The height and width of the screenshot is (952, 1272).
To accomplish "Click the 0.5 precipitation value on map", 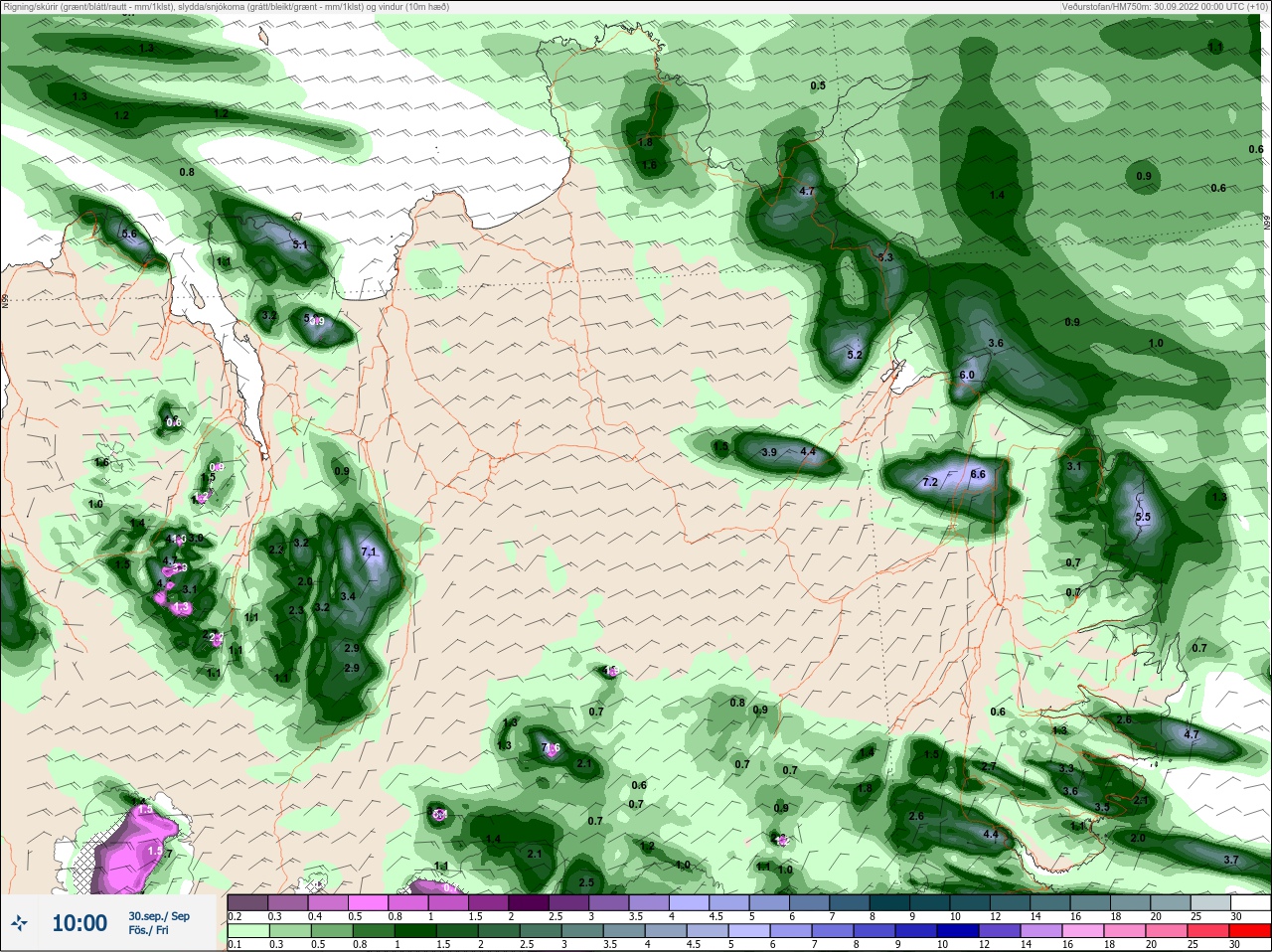I will [x=818, y=85].
